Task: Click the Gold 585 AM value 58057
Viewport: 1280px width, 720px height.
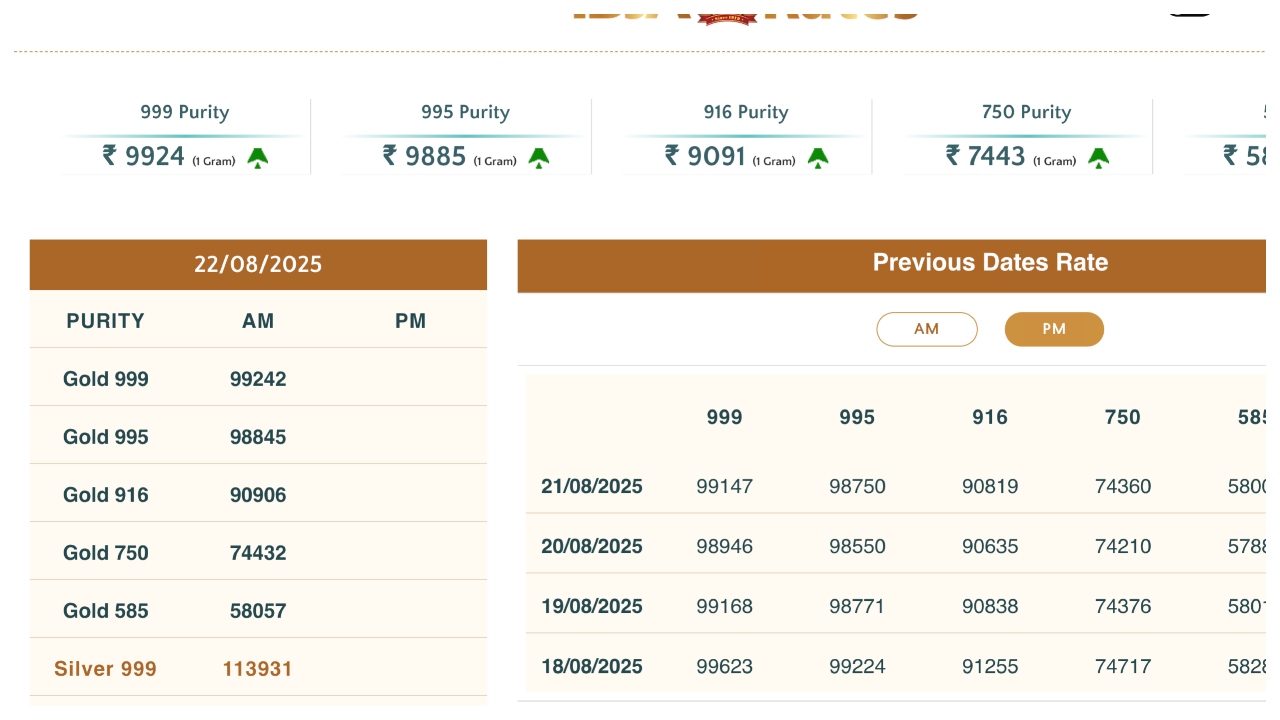Action: pyautogui.click(x=258, y=611)
